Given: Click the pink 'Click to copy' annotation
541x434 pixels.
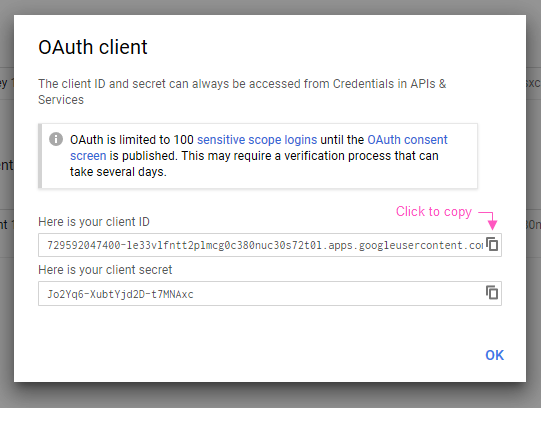Looking at the screenshot, I should (x=434, y=212).
